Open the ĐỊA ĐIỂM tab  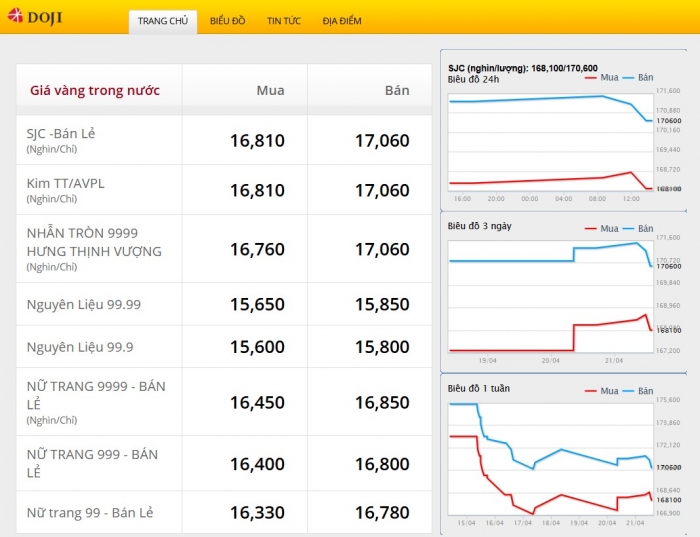point(342,21)
